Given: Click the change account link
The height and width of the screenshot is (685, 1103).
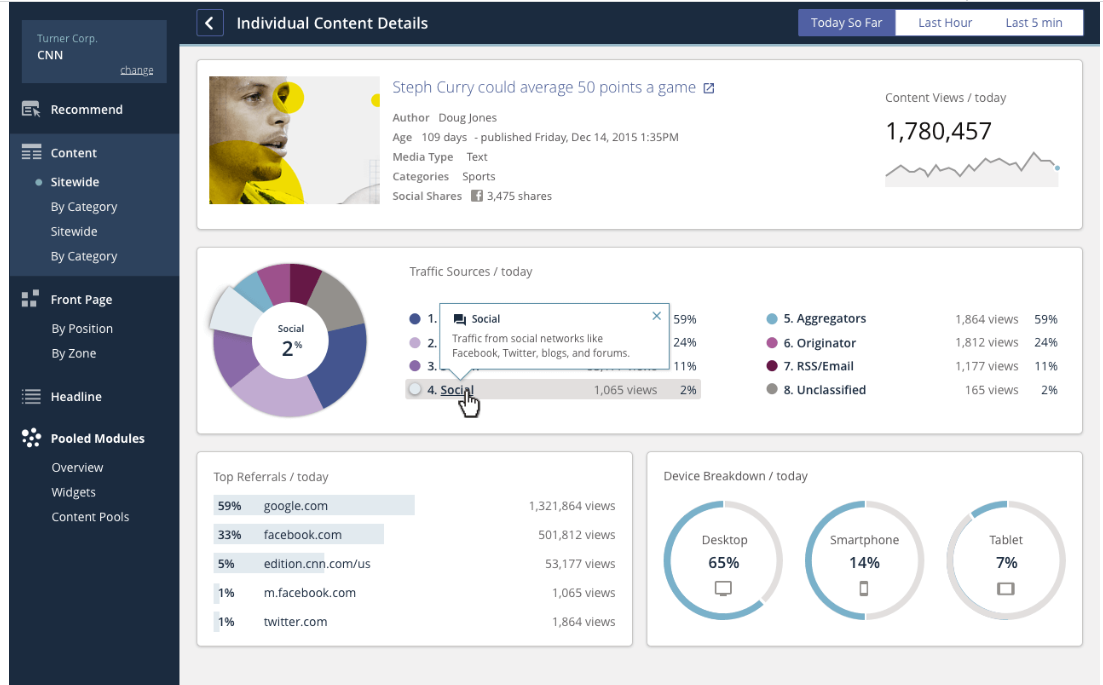Looking at the screenshot, I should point(136,70).
